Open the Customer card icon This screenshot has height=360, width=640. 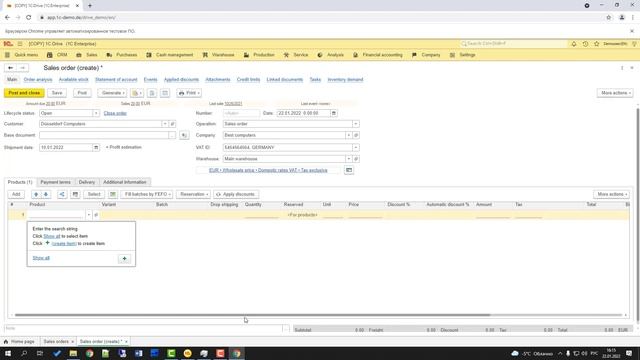pyautogui.click(x=172, y=124)
